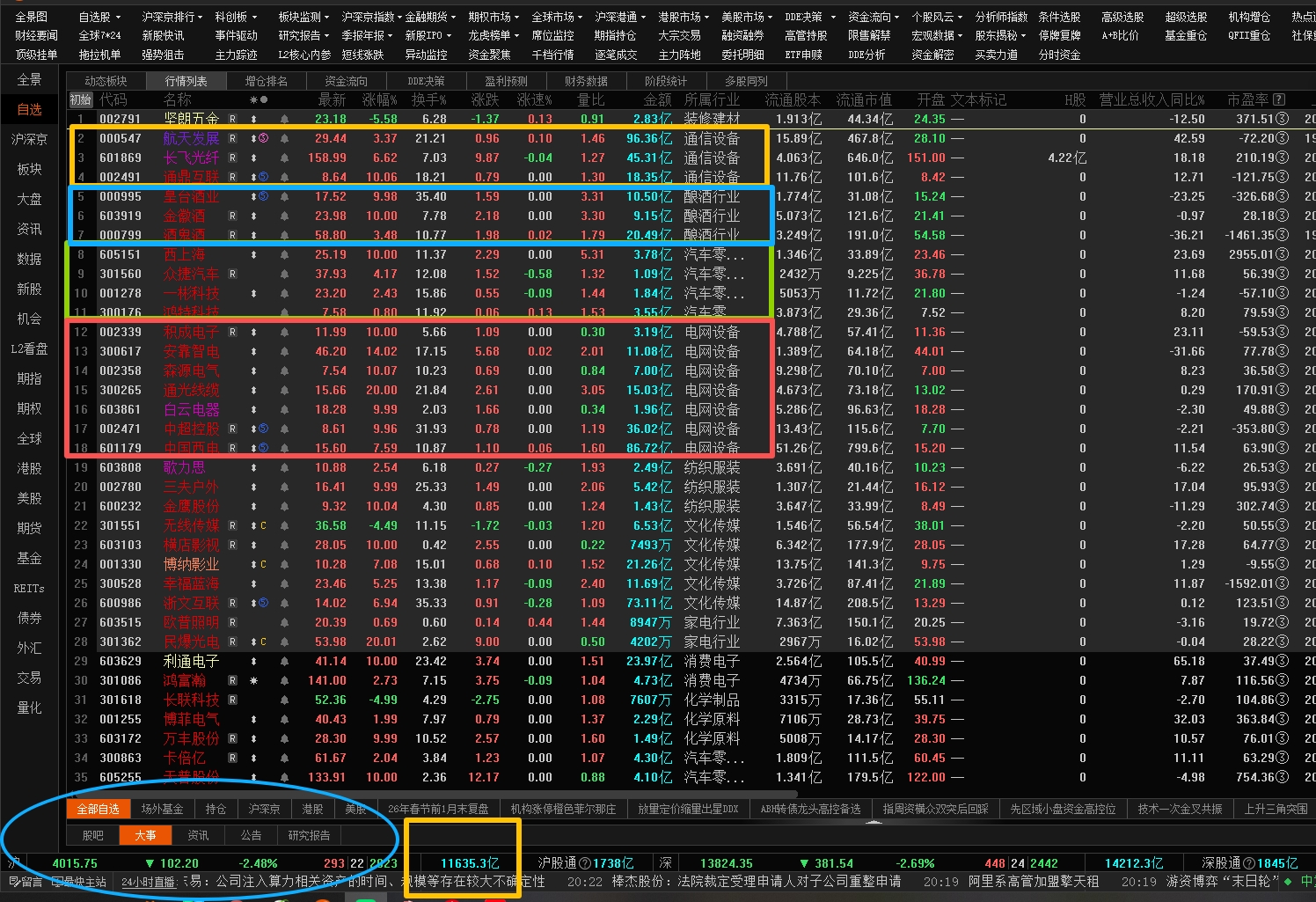Open the 先区域小盘资金高控位 watchlist tab

click(1063, 809)
